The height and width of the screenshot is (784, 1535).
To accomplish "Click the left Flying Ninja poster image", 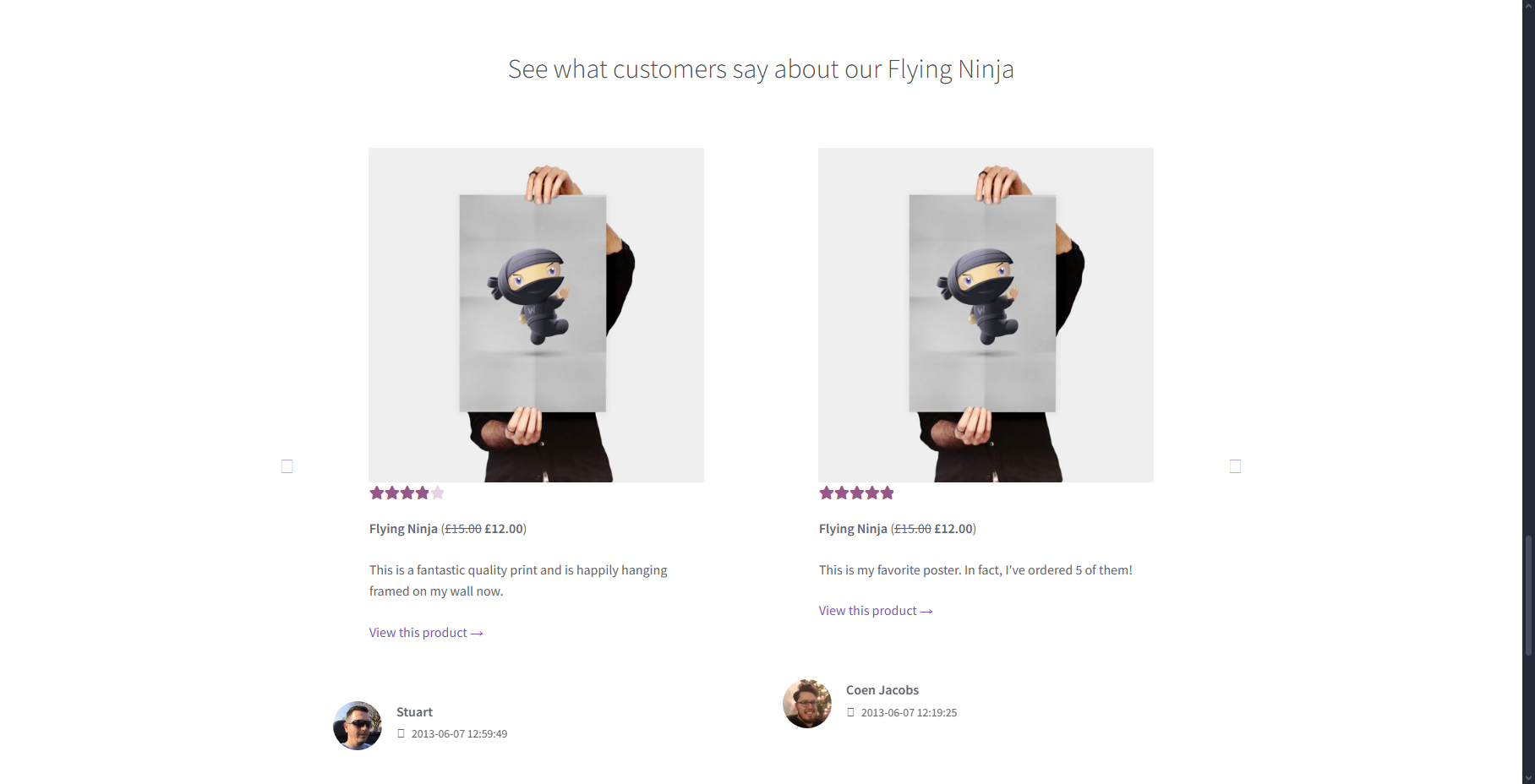I will pos(535,315).
